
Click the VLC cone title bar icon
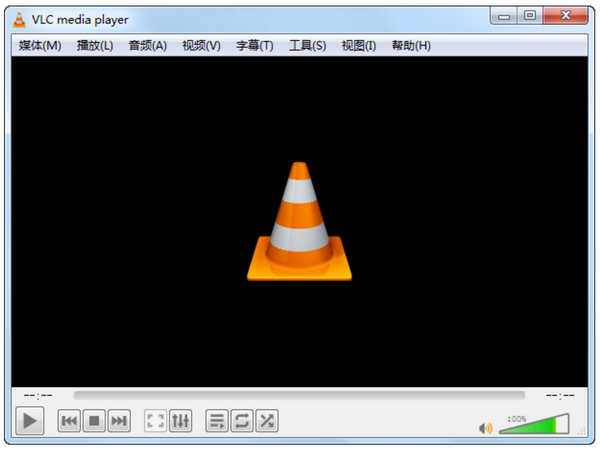click(19, 20)
